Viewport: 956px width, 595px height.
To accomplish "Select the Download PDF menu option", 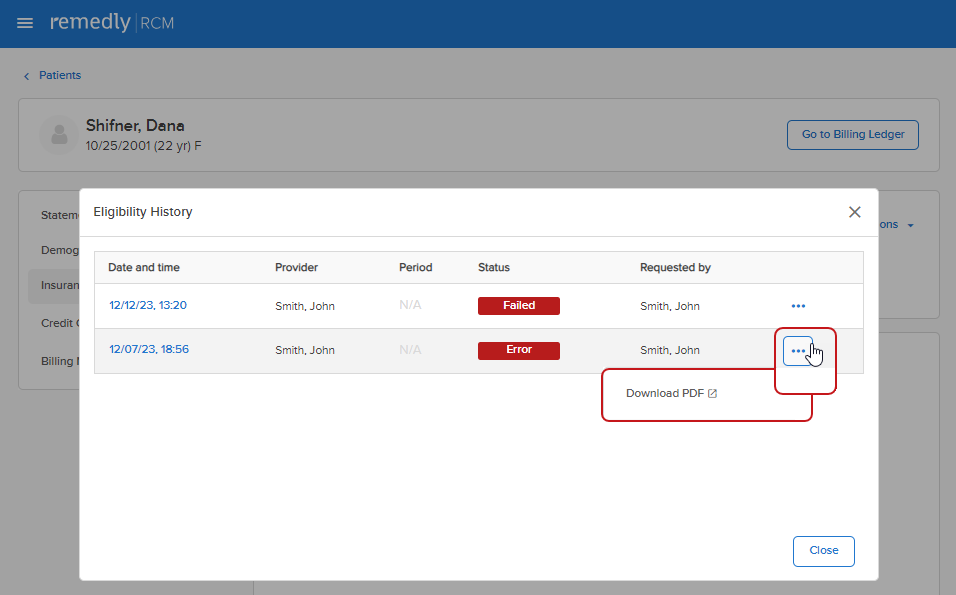I will [665, 394].
